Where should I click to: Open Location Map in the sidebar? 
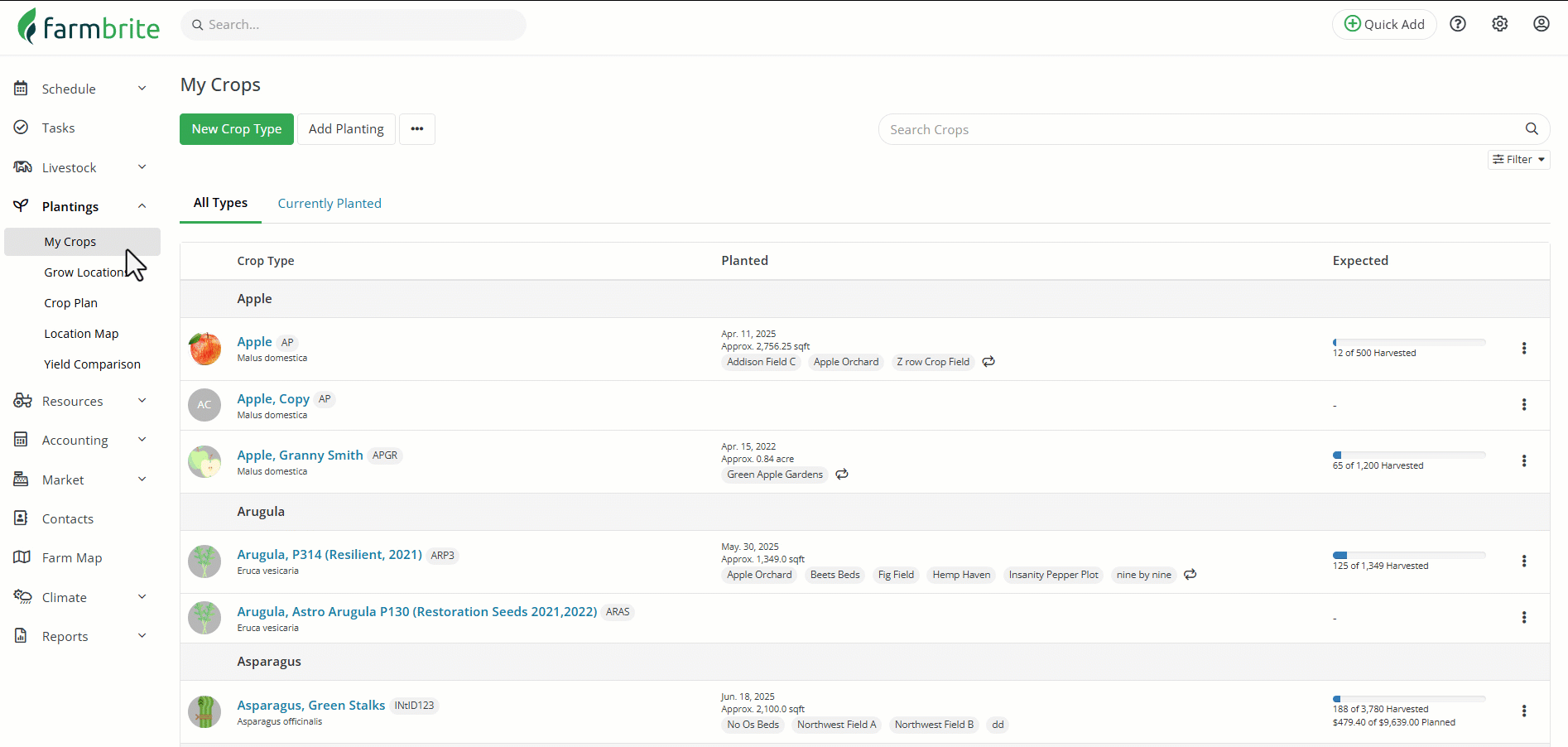tap(81, 334)
